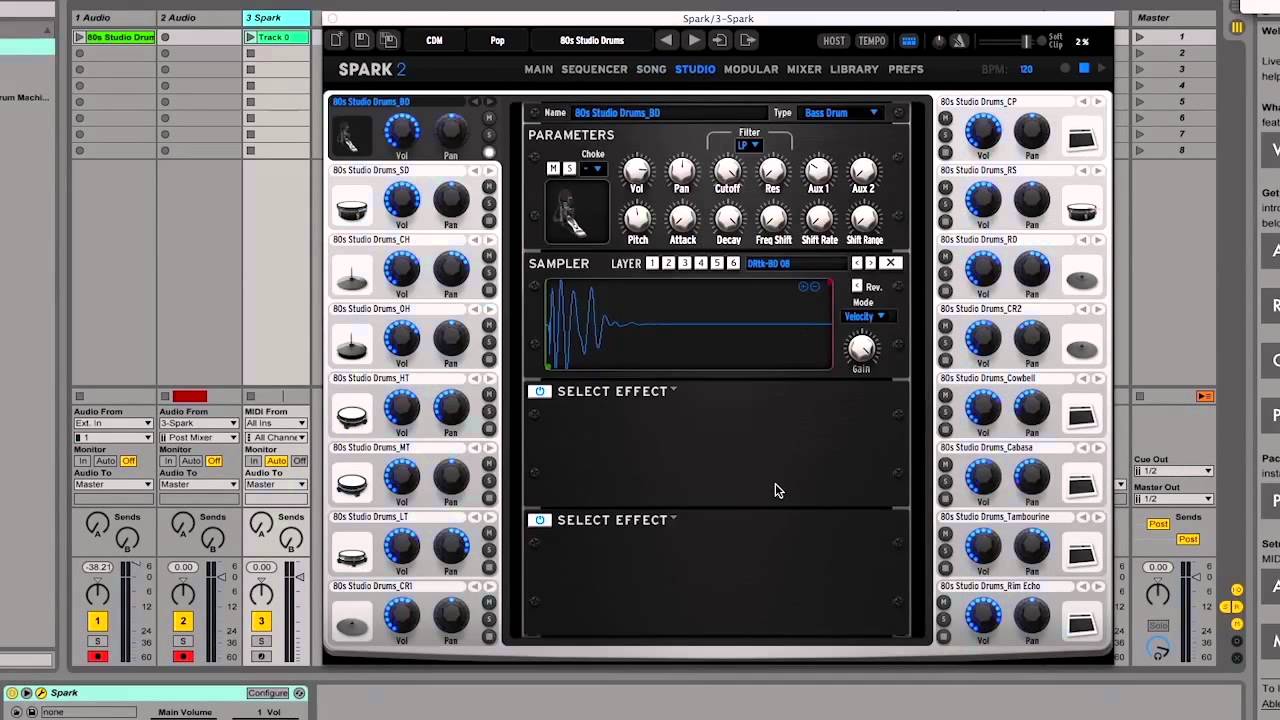The width and height of the screenshot is (1280, 720).
Task: Load previous sample with the < button
Action: [x=857, y=263]
